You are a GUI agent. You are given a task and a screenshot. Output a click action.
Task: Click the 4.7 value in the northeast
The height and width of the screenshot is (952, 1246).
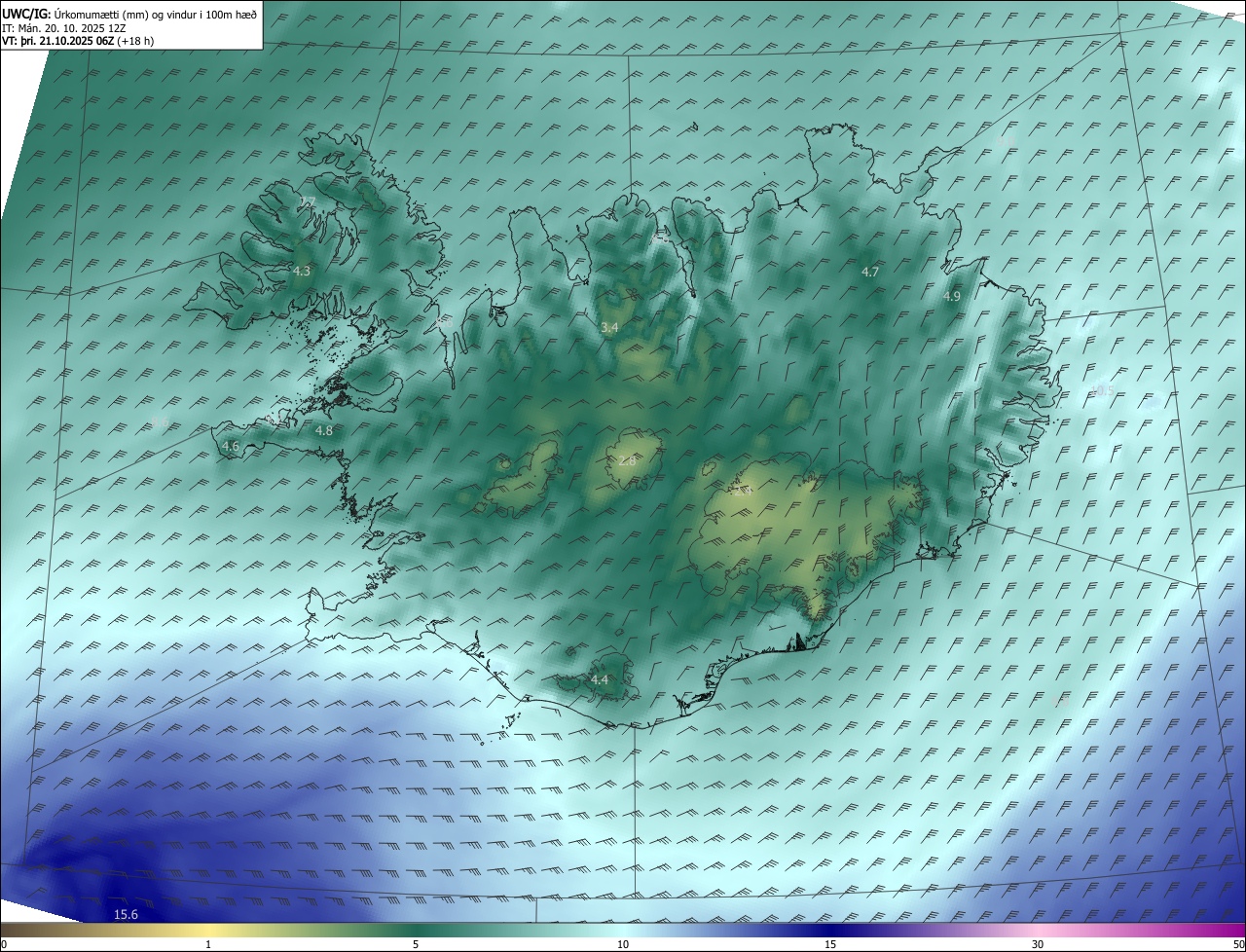pos(870,273)
